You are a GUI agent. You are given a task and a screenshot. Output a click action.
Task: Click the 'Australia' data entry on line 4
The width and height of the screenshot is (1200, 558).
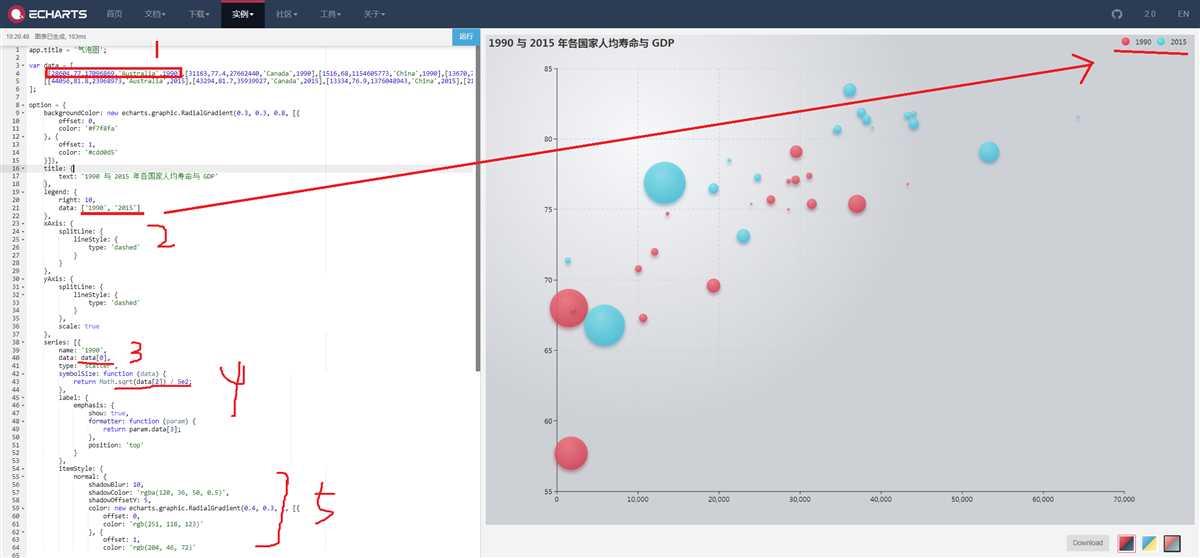pyautogui.click(x=115, y=73)
